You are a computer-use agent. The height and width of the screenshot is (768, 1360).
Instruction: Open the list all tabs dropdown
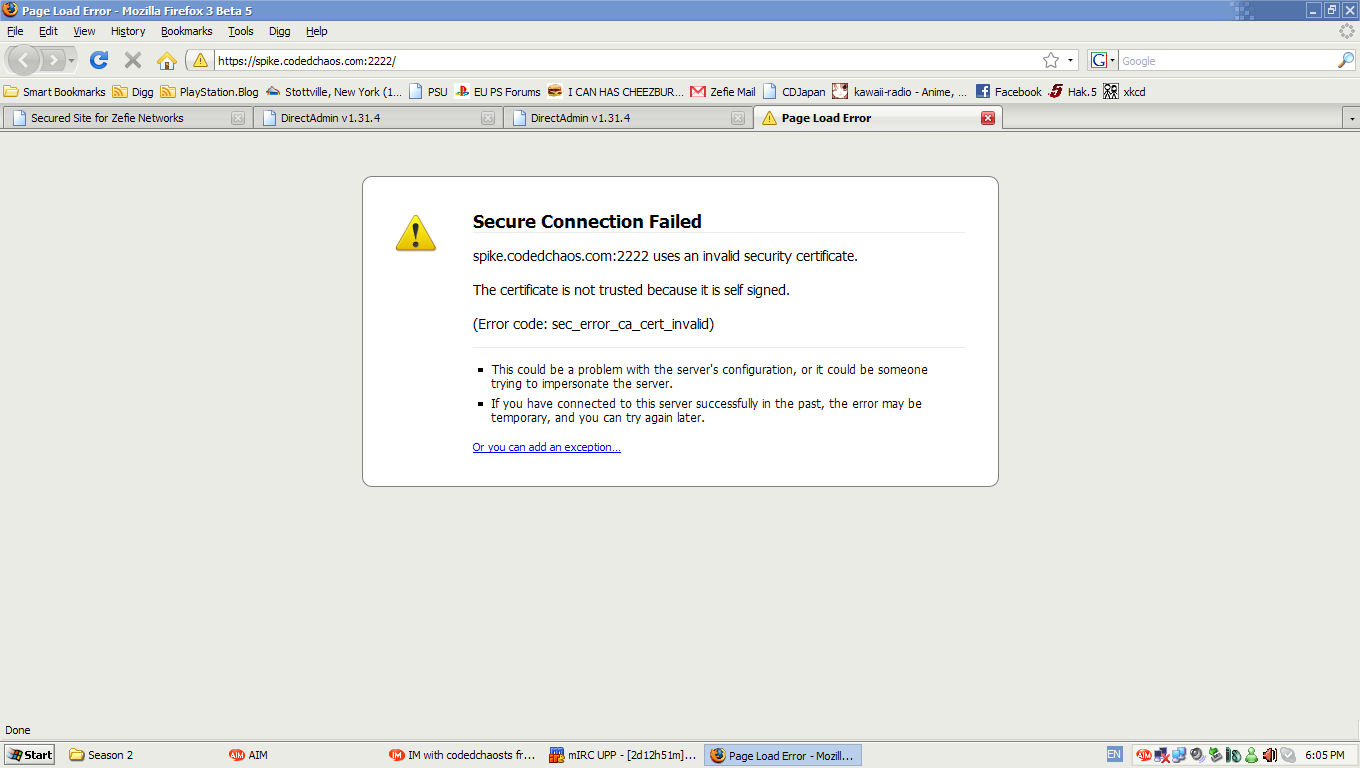click(x=1352, y=118)
